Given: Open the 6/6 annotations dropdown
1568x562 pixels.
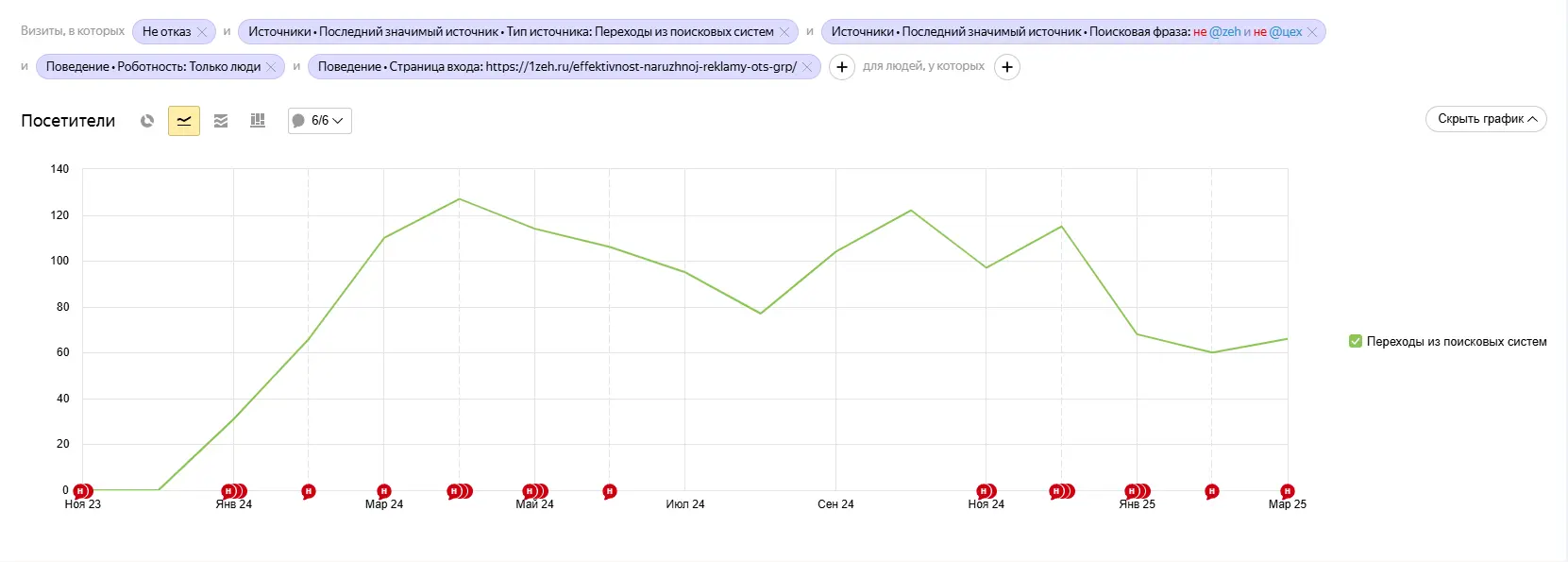Looking at the screenshot, I should click(320, 121).
